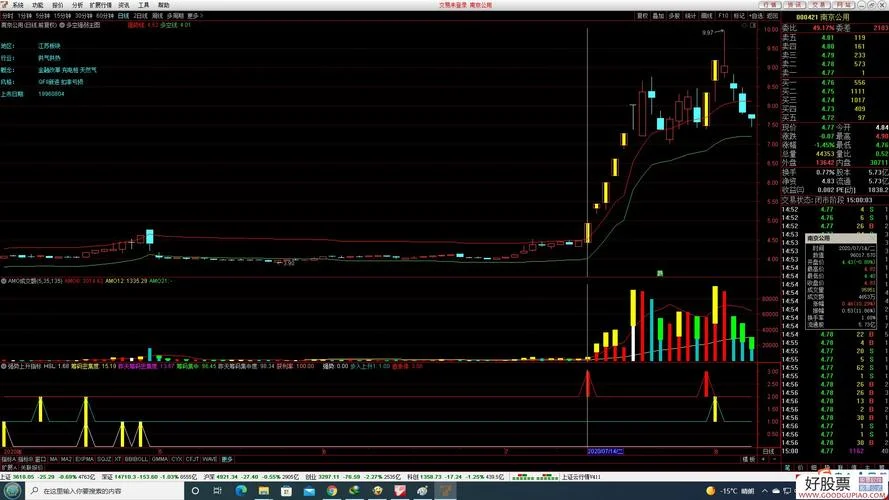Open F10 company info

coord(723,16)
